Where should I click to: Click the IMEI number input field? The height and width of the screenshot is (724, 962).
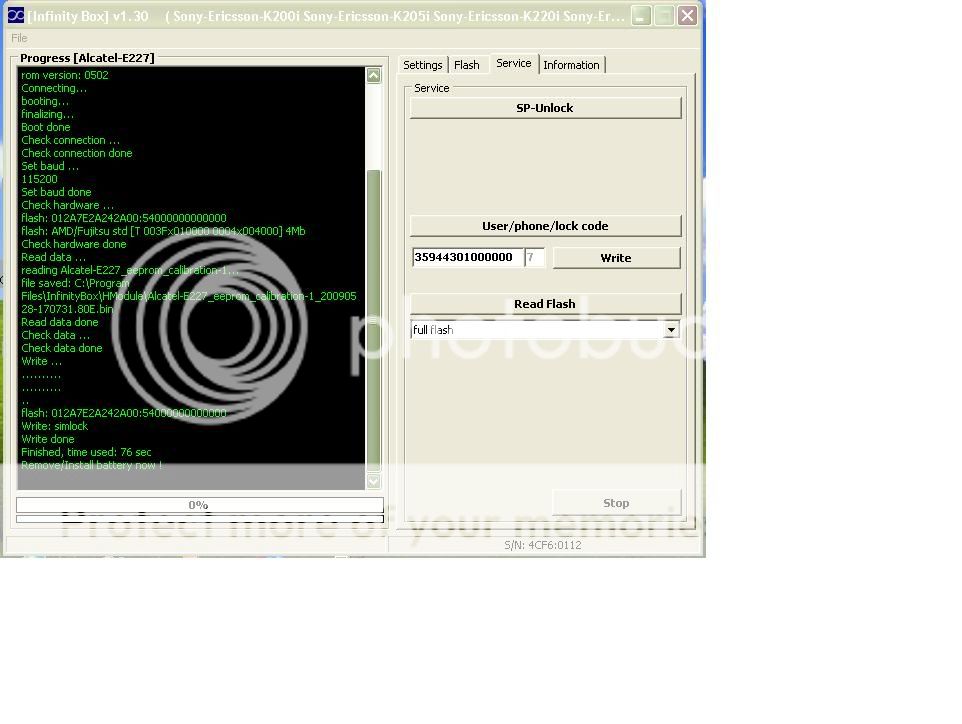pos(467,257)
